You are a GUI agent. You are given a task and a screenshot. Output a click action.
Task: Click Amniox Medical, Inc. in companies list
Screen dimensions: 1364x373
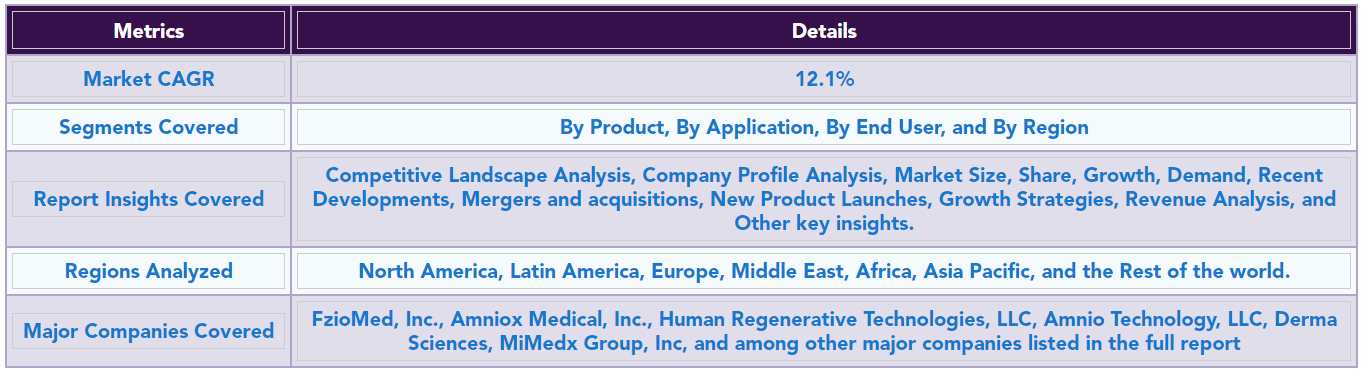point(551,319)
